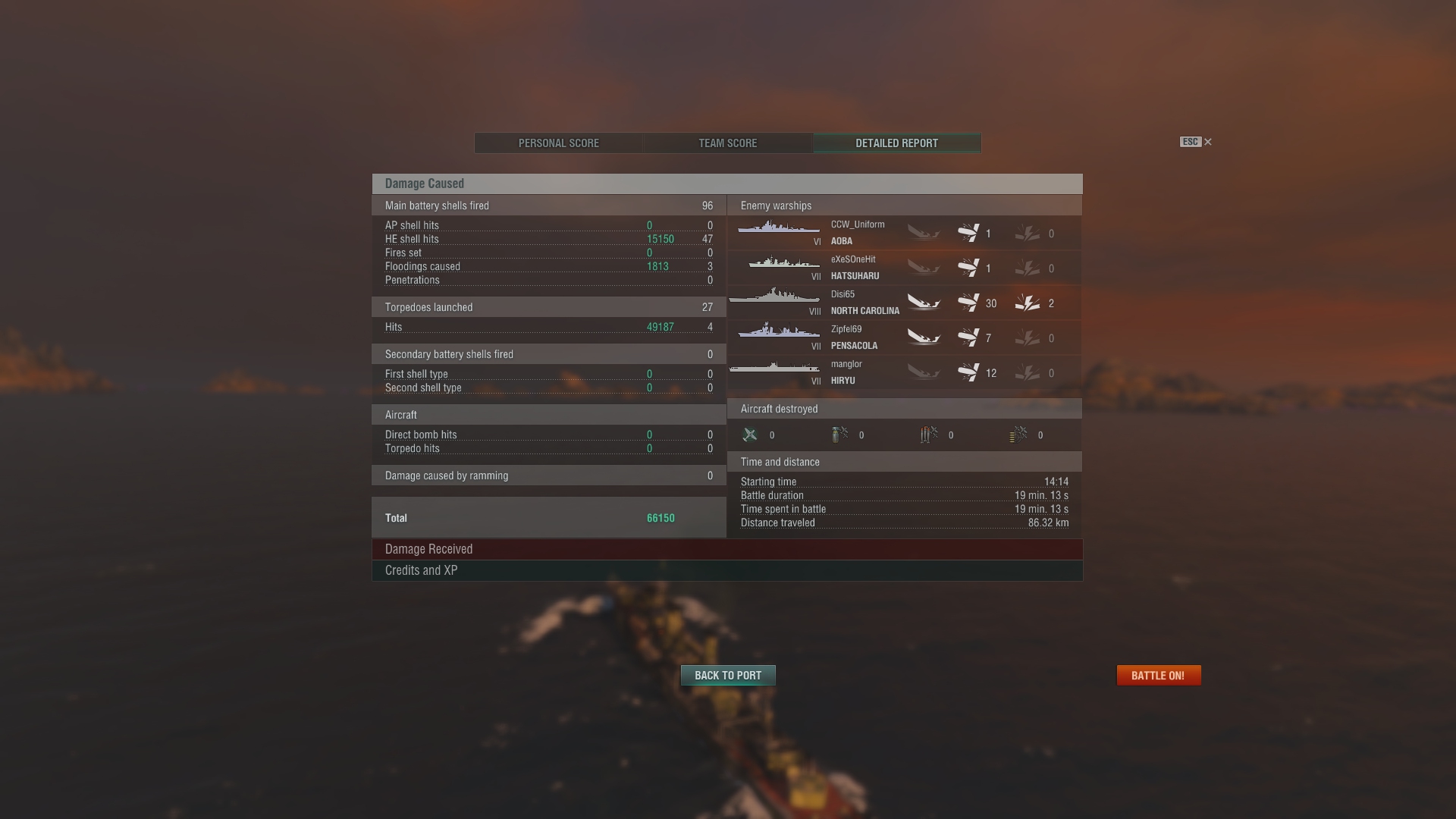Open the Team Score tab
Image resolution: width=1456 pixels, height=819 pixels.
tap(728, 143)
